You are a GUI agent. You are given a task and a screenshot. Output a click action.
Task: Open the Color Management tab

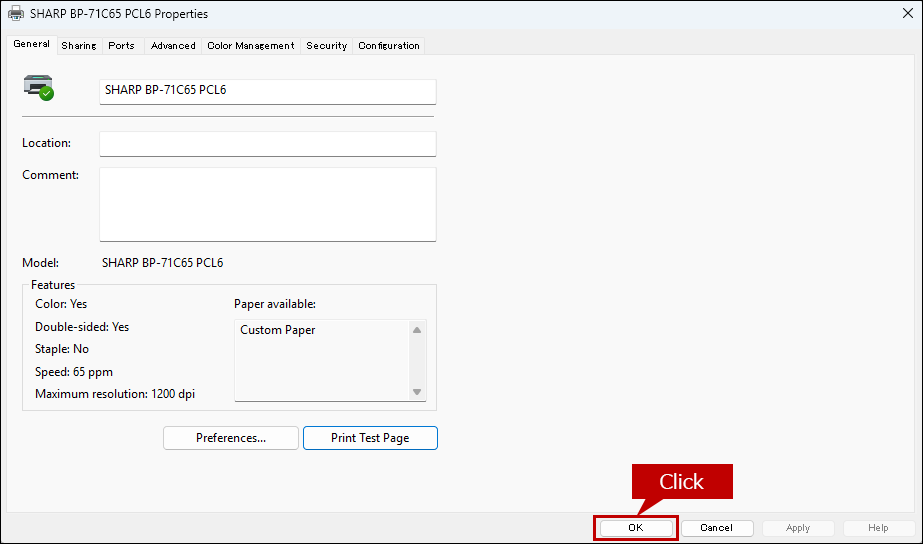251,45
